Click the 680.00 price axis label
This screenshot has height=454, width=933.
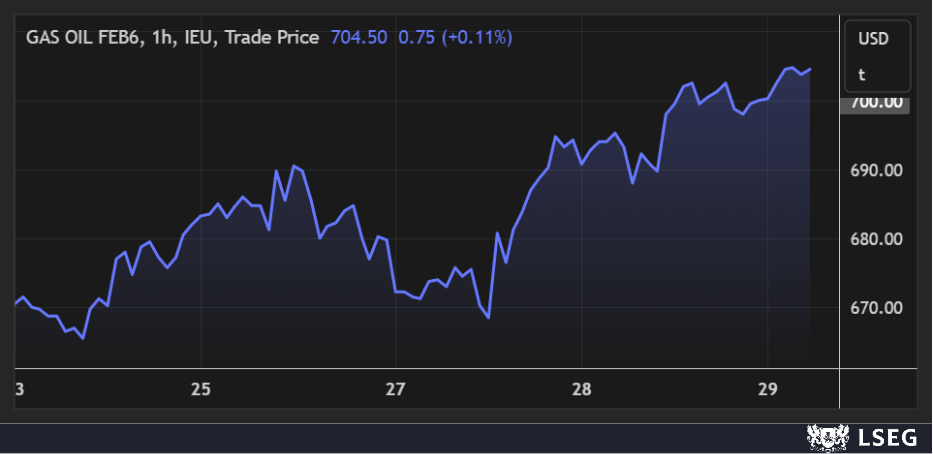coord(876,239)
